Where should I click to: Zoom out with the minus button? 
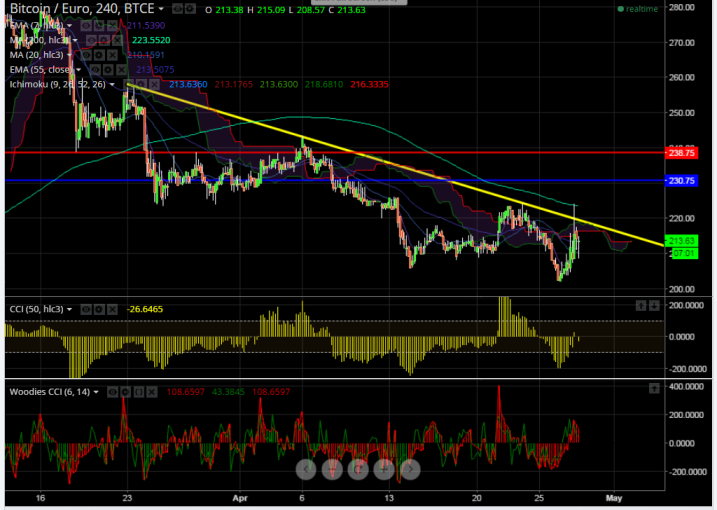pos(332,469)
